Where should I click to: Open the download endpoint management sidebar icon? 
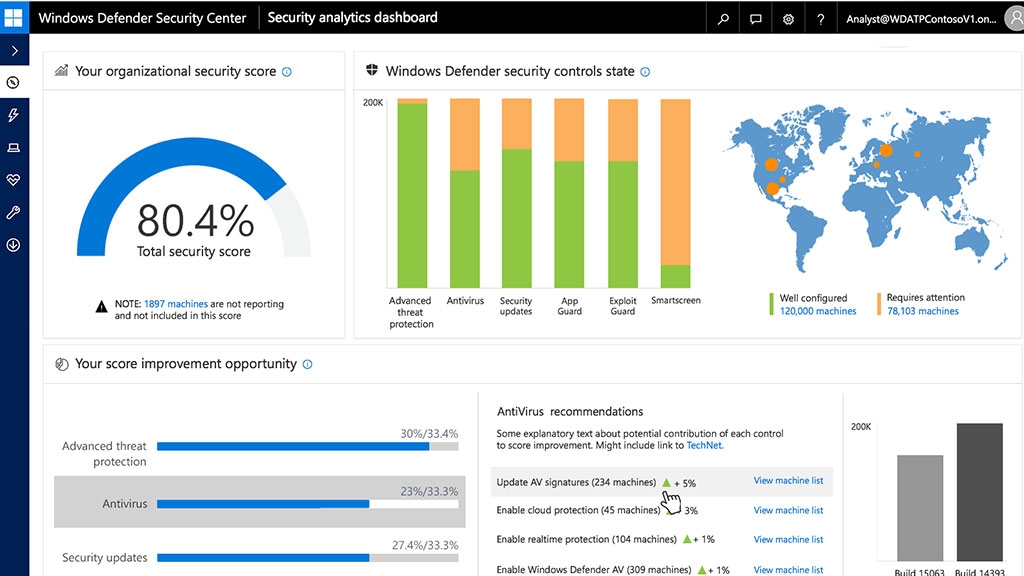coord(13,245)
